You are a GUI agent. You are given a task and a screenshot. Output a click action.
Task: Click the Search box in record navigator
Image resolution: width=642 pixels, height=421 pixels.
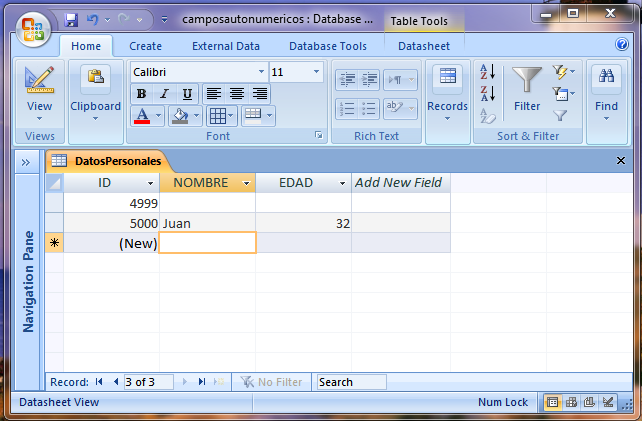pyautogui.click(x=350, y=381)
